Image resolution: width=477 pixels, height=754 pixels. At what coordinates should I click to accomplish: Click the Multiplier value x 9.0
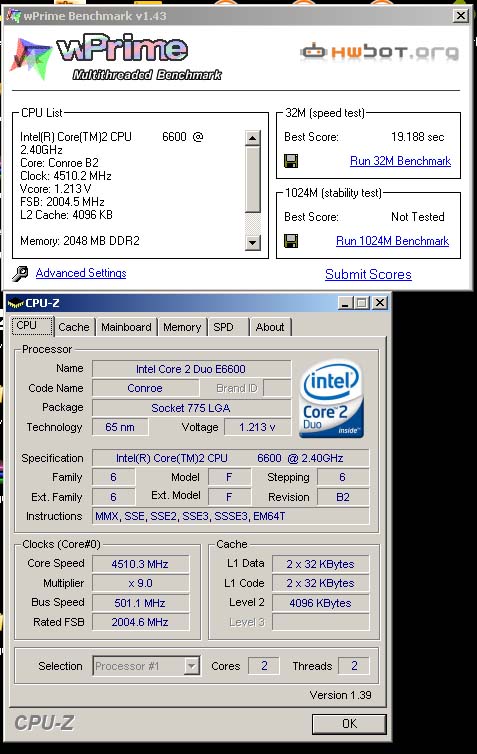tap(140, 583)
